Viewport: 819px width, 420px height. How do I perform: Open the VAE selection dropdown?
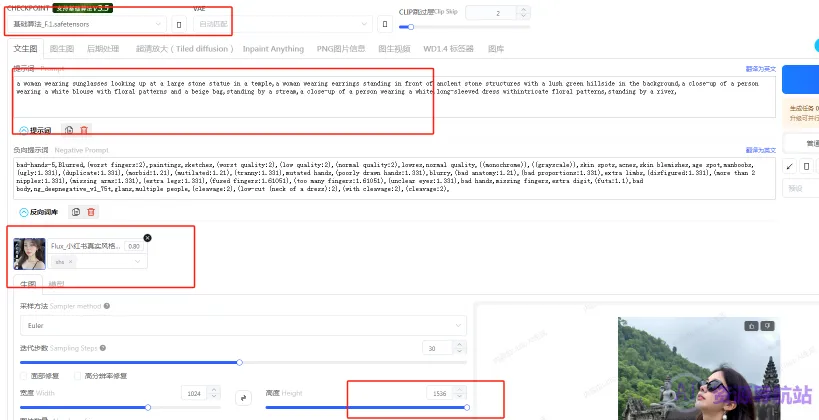[x=285, y=23]
